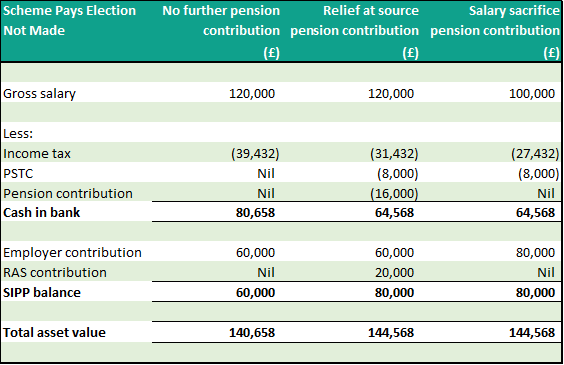Select the No further pension contribution header
The height and width of the screenshot is (365, 564).
click(x=221, y=31)
